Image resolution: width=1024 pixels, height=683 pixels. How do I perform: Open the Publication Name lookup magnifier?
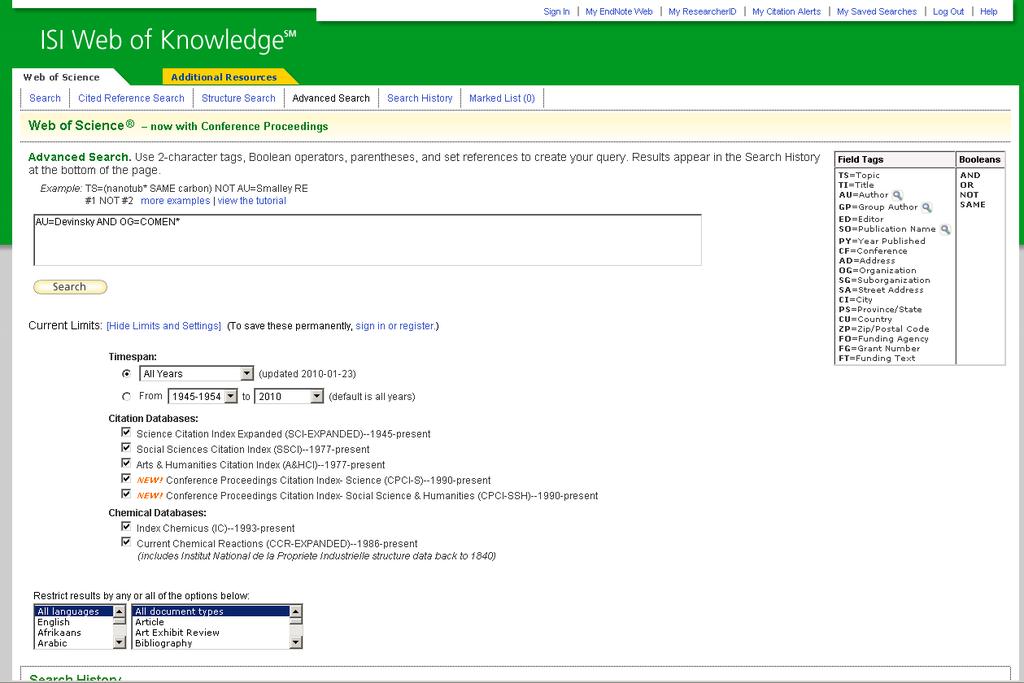point(945,230)
